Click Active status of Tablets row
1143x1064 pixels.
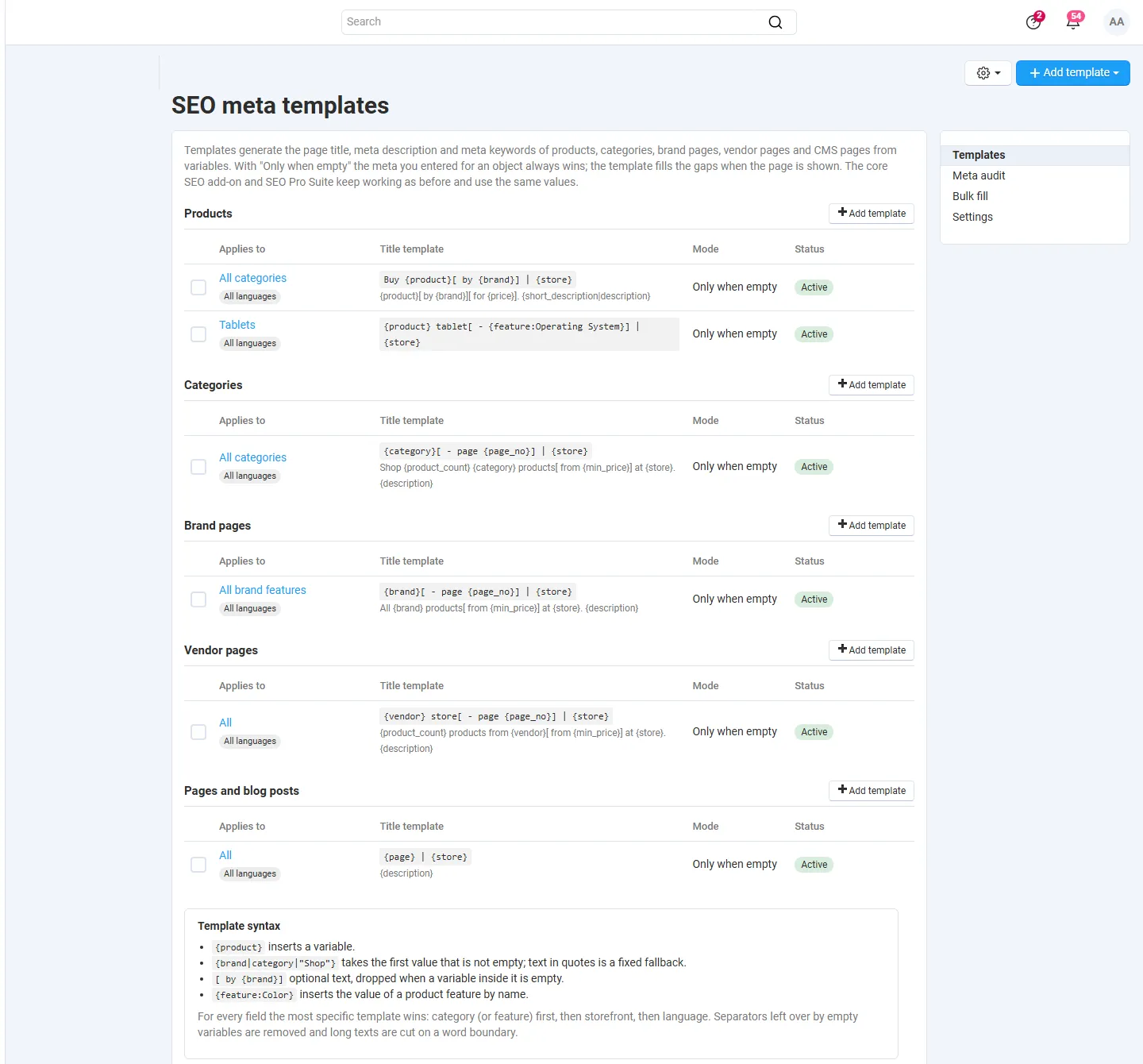coord(814,334)
